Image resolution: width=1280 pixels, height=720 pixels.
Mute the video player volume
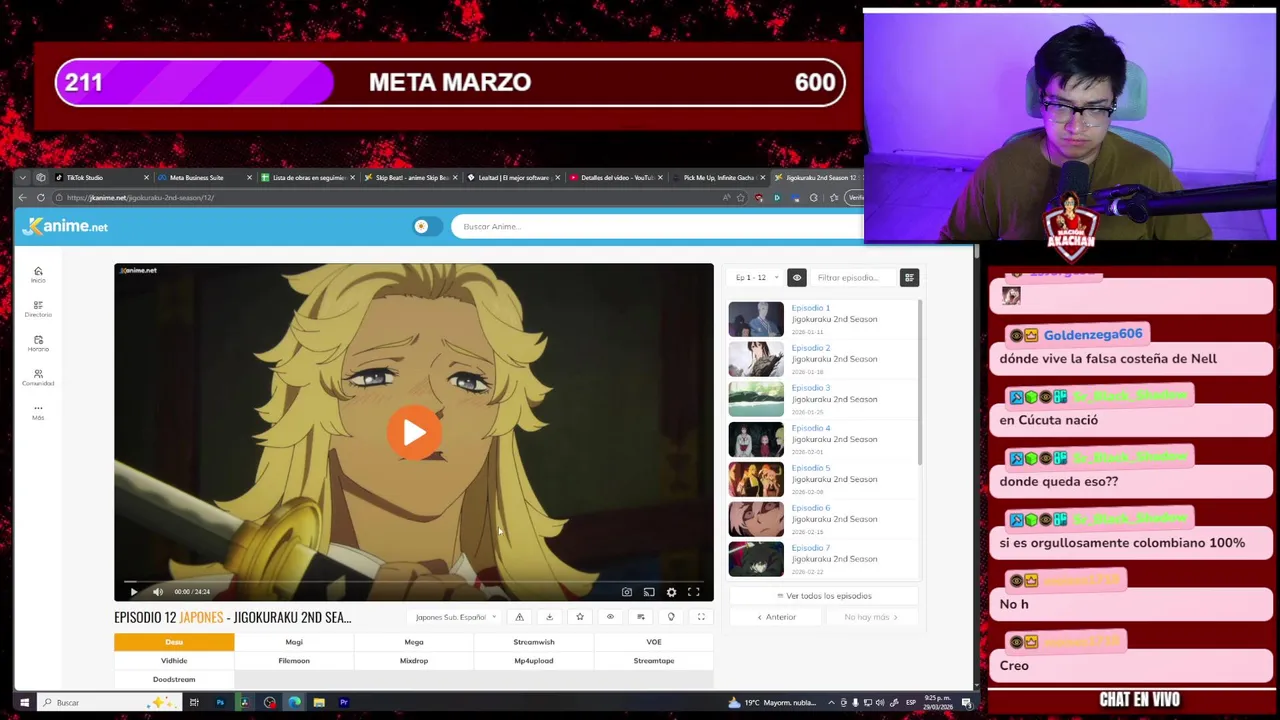click(157, 592)
